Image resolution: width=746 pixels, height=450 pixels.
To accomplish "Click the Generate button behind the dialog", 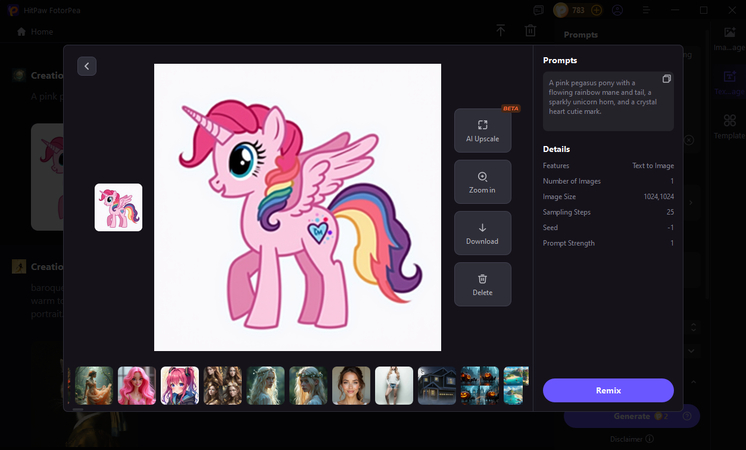I will [632, 416].
